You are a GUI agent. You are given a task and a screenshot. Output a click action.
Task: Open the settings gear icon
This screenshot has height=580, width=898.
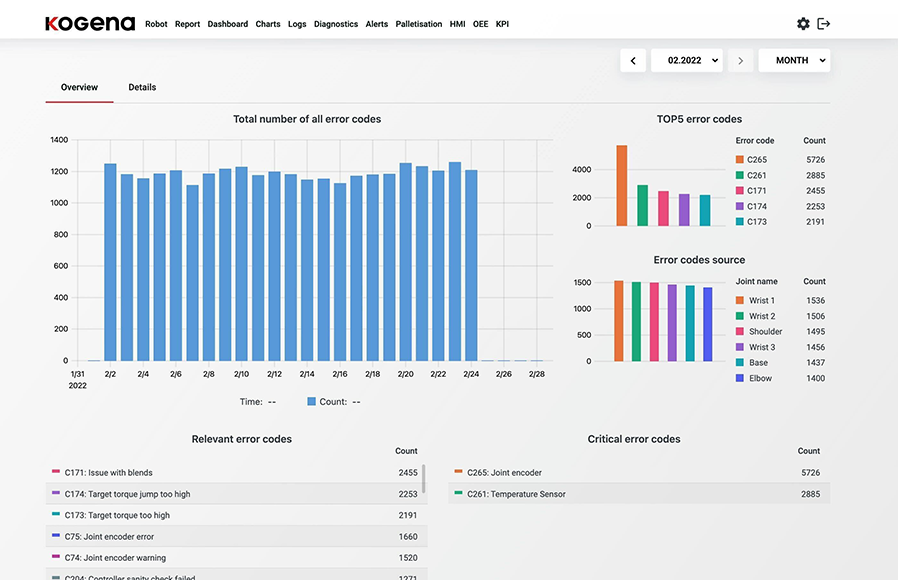803,24
